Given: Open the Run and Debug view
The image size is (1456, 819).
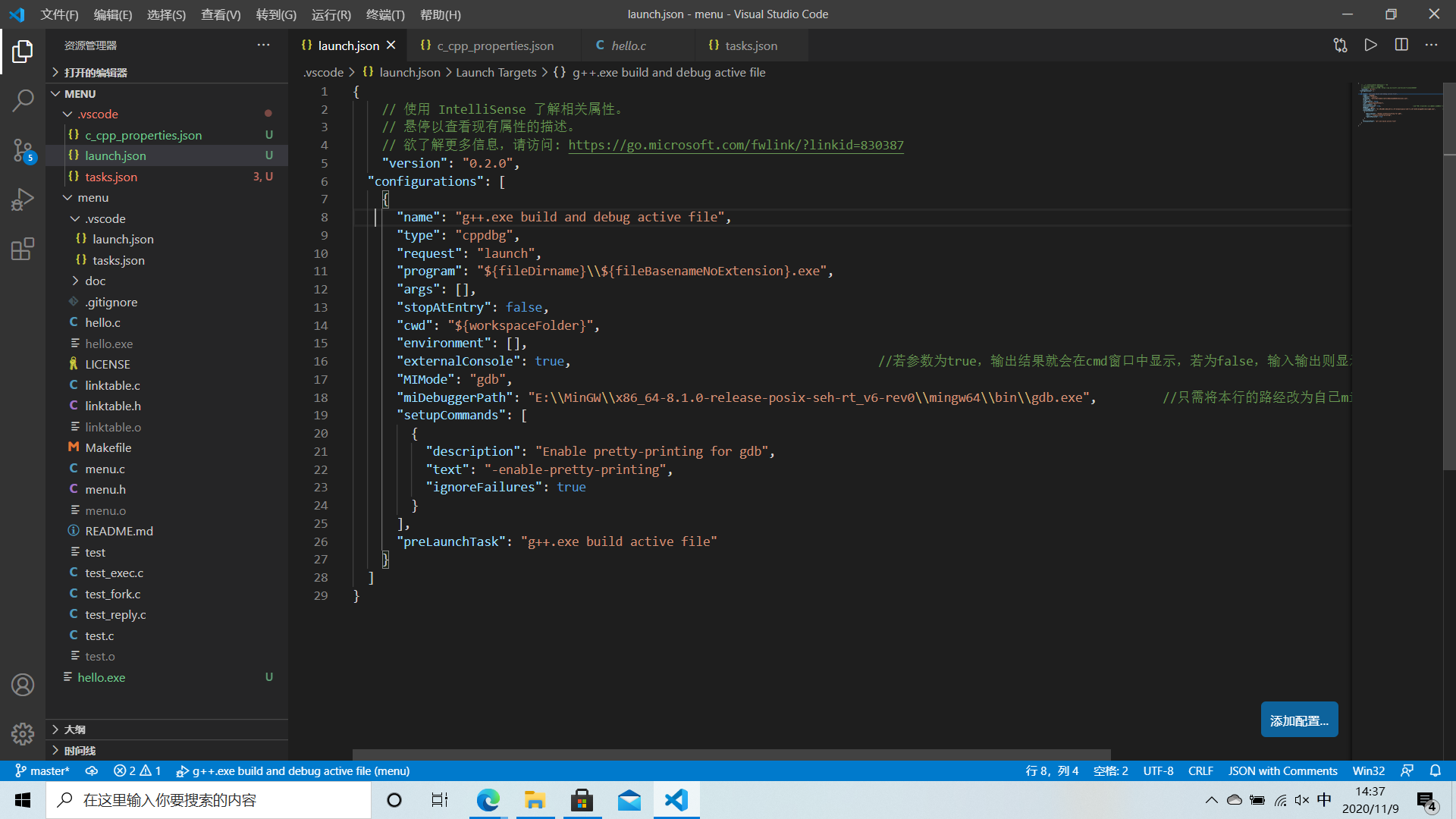Looking at the screenshot, I should [23, 199].
